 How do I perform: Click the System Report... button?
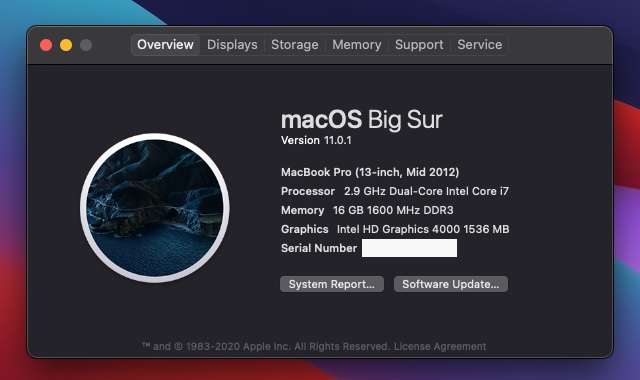point(332,284)
